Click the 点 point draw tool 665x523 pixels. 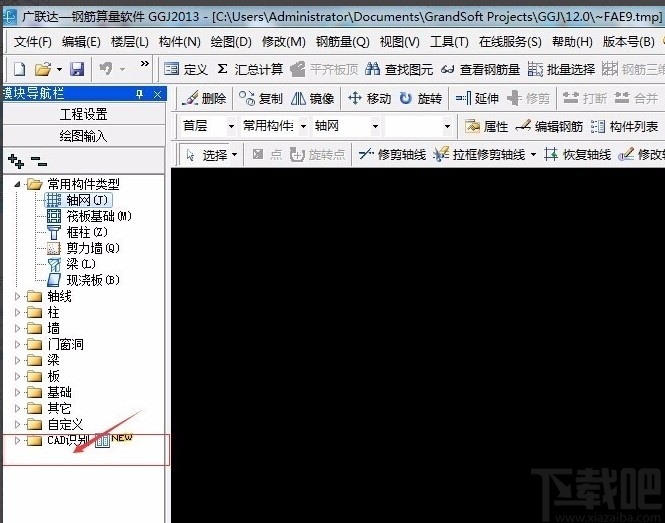(267, 155)
